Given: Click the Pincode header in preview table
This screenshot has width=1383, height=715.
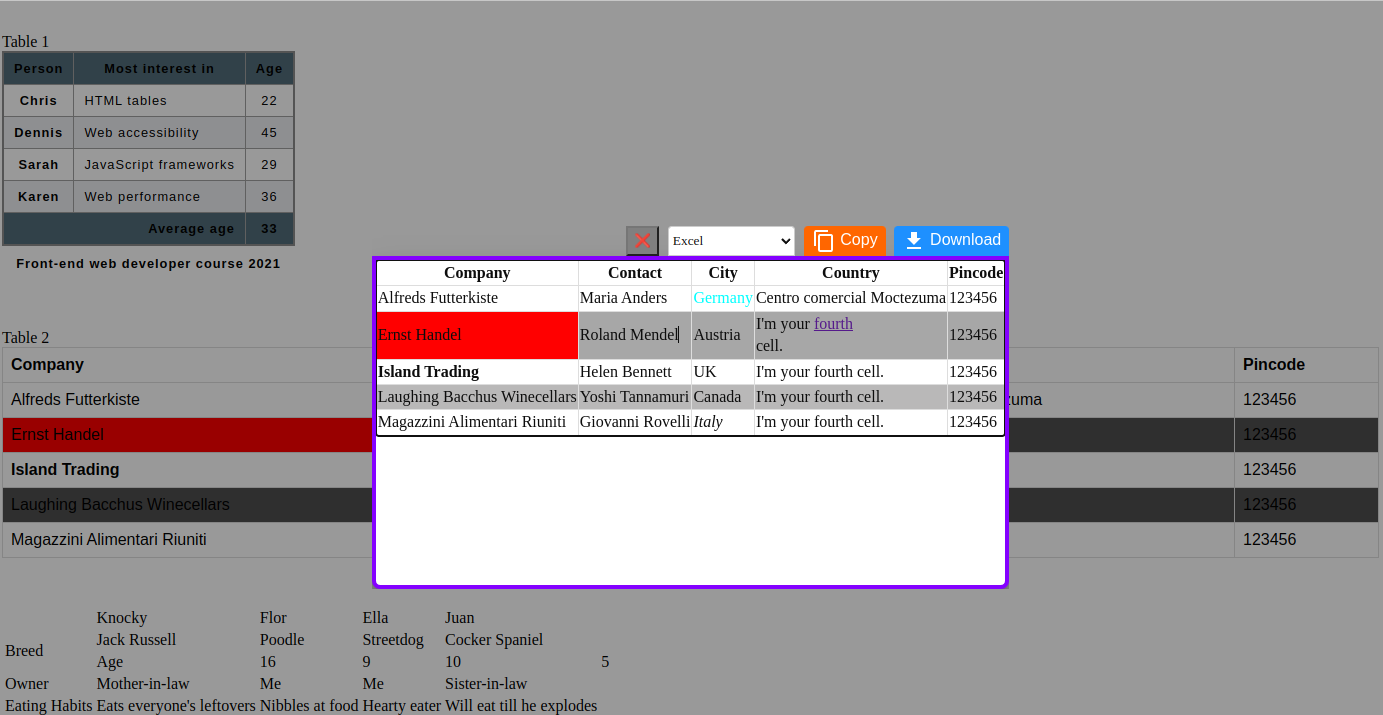Looking at the screenshot, I should click(975, 273).
